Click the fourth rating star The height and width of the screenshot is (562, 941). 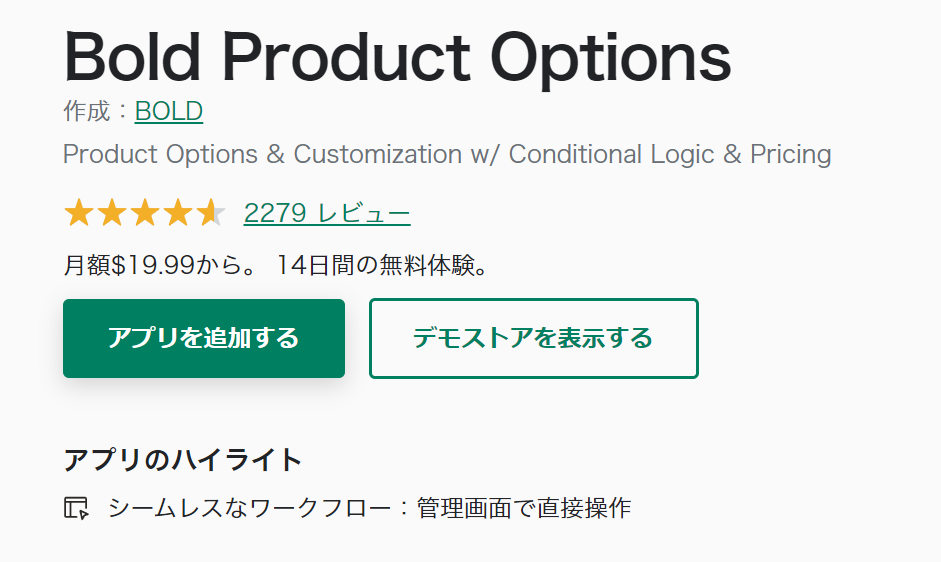tap(177, 213)
